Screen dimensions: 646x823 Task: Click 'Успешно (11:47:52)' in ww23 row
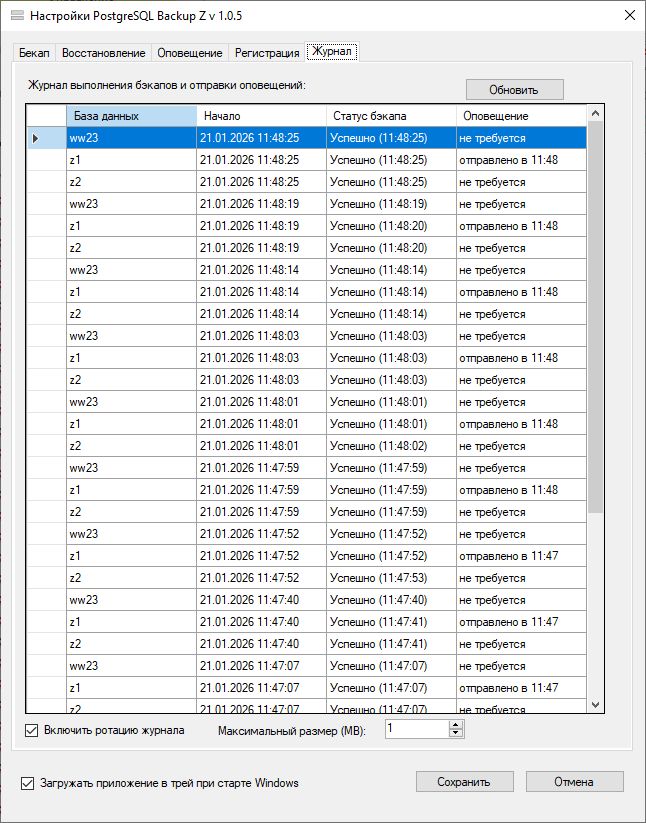pyautogui.click(x=391, y=534)
